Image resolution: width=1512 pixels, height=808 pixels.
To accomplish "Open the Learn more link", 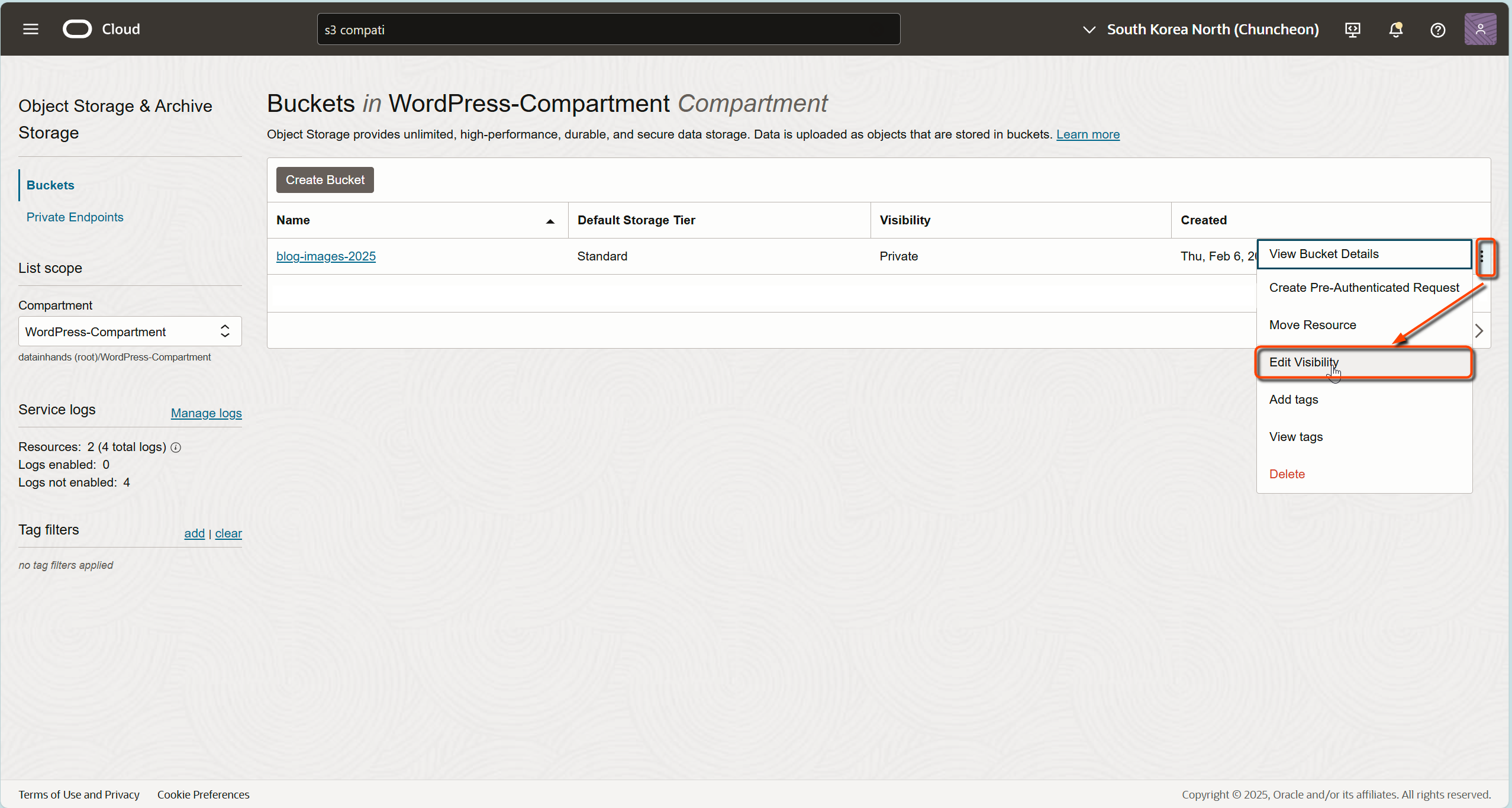I will [1088, 134].
